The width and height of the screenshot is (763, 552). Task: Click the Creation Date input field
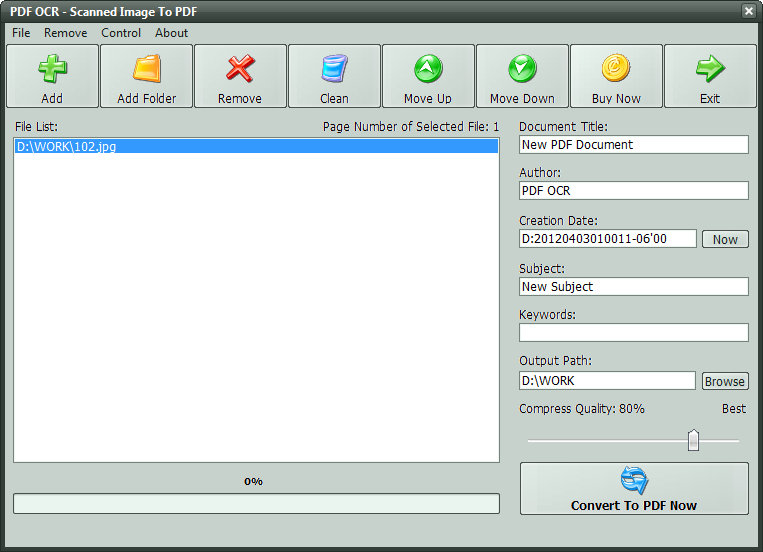click(608, 239)
